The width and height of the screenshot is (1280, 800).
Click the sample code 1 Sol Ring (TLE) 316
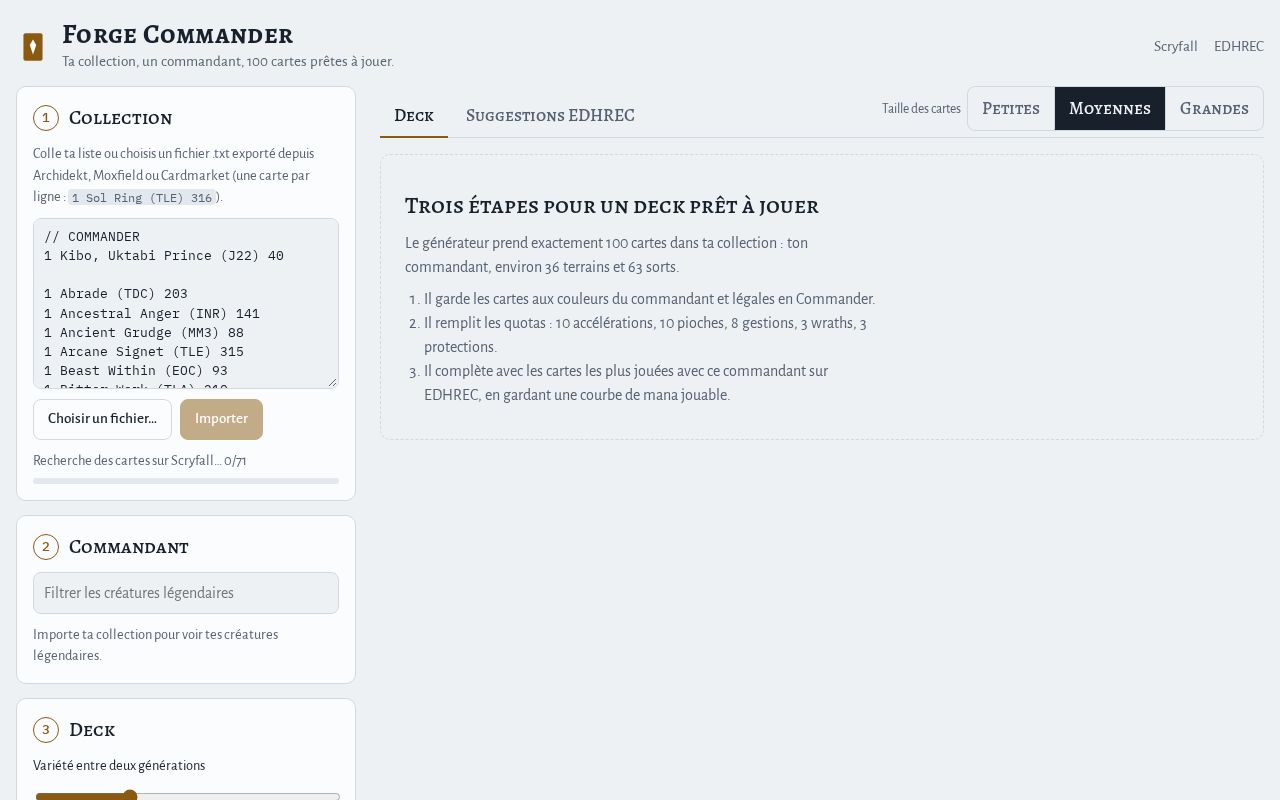[142, 198]
